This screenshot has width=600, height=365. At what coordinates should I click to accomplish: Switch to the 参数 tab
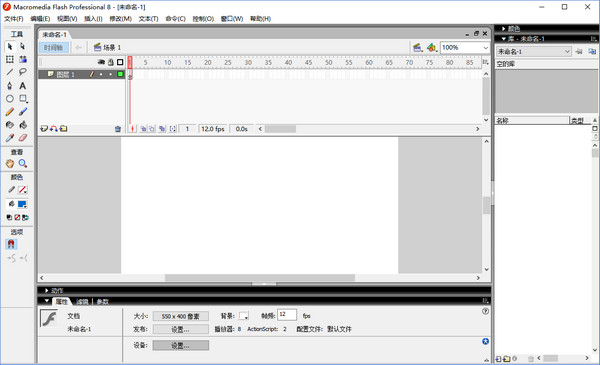click(x=103, y=302)
